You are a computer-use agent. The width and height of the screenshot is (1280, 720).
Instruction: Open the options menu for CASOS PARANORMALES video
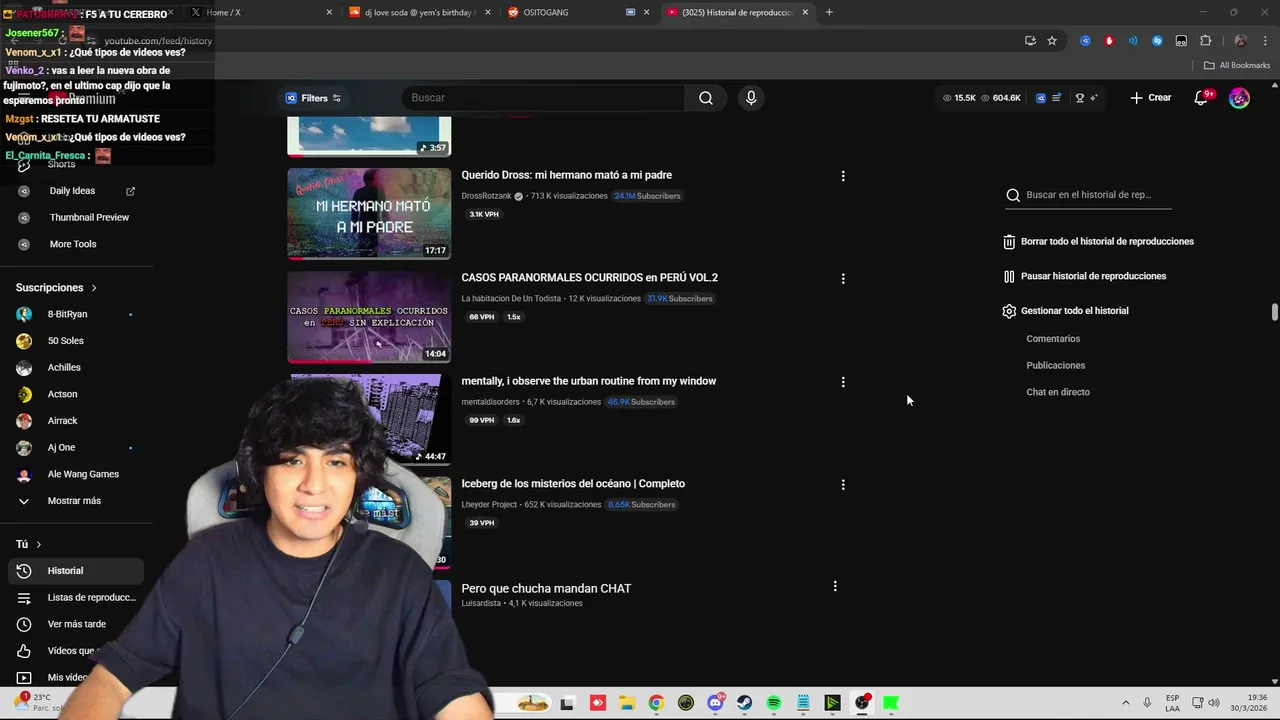click(843, 279)
